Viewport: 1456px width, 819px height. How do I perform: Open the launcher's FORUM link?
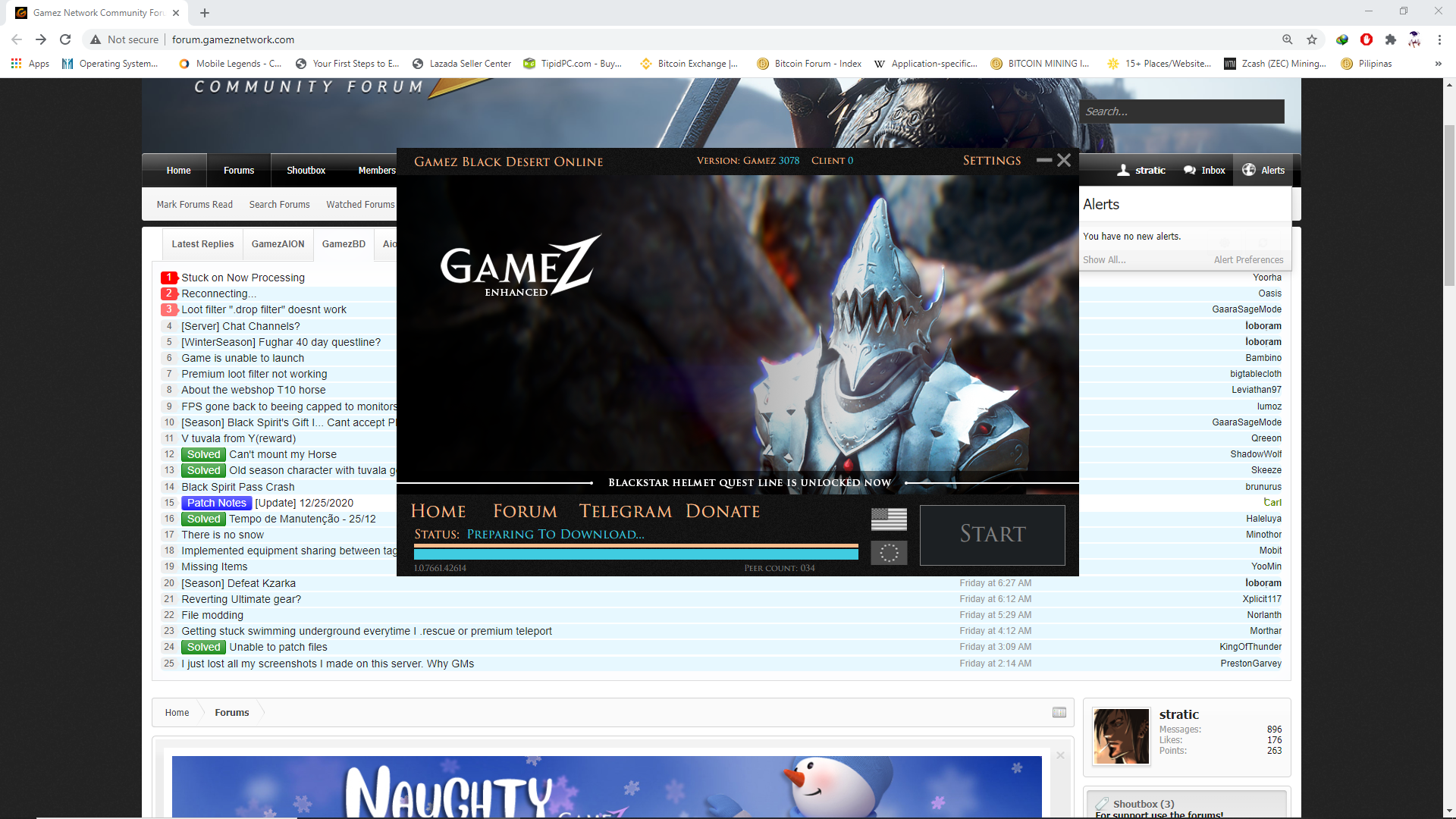click(x=525, y=512)
